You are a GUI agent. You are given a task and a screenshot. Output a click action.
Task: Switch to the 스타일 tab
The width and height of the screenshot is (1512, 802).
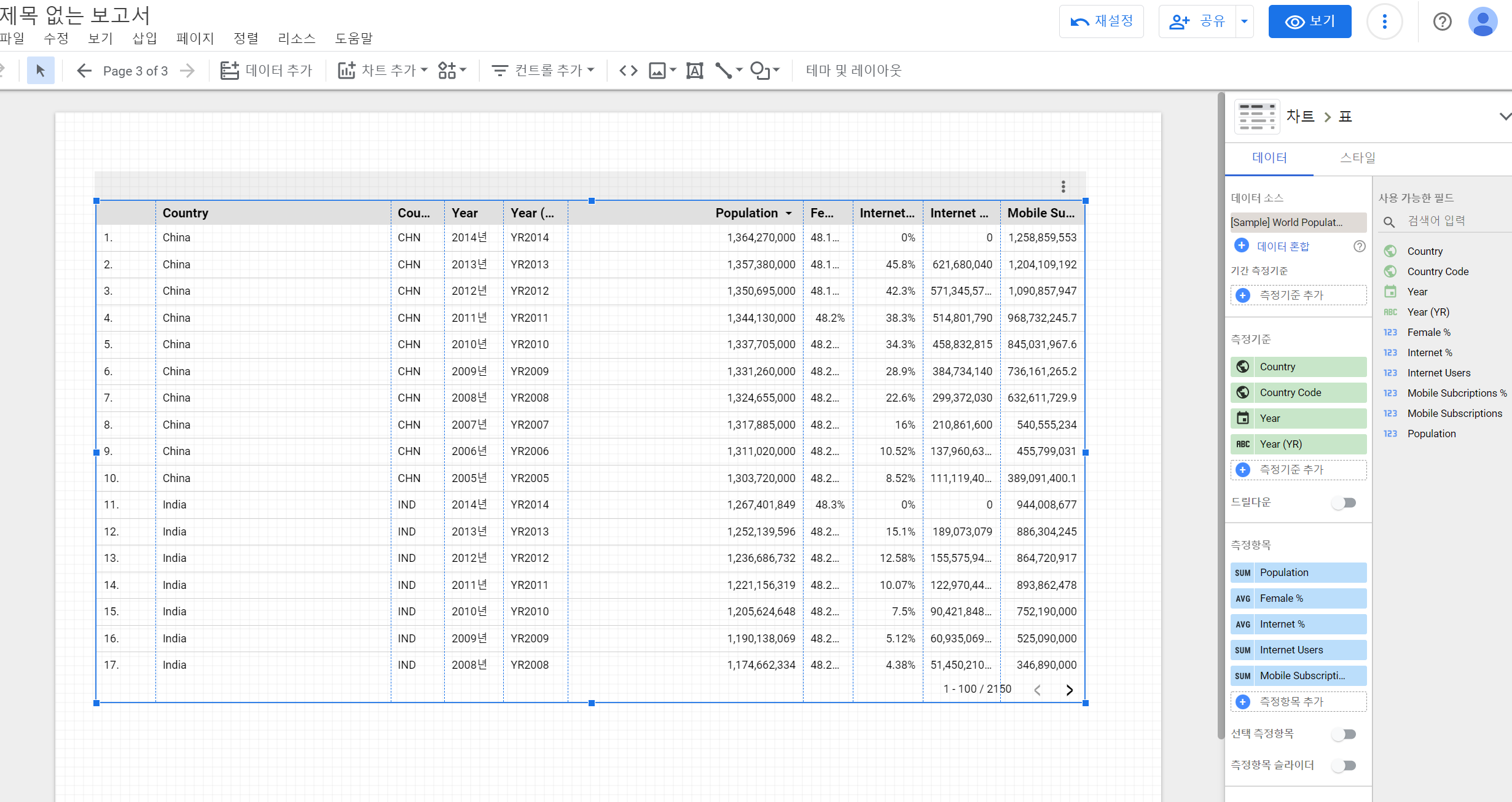click(x=1357, y=158)
